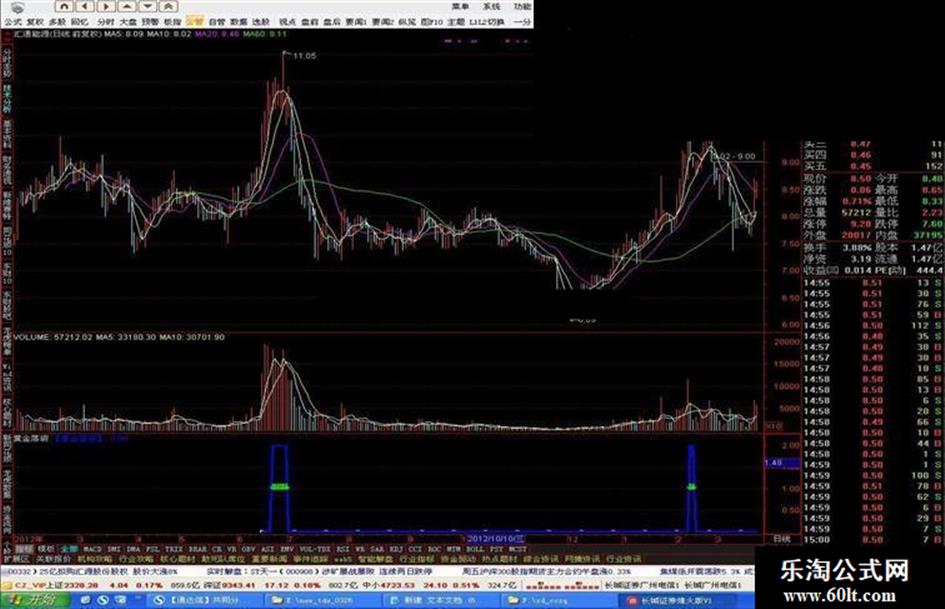945x609 pixels.
Task: Click the 15:00 trade row
Action: click(871, 539)
